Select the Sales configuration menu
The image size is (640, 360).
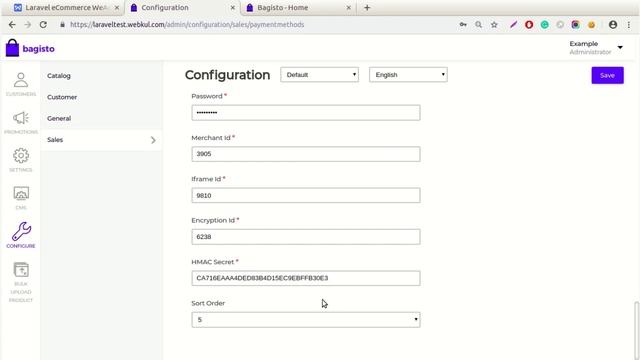(101, 140)
